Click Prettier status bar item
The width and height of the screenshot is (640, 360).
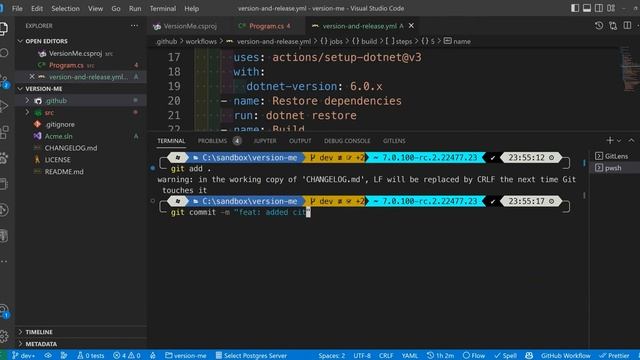pos(614,356)
